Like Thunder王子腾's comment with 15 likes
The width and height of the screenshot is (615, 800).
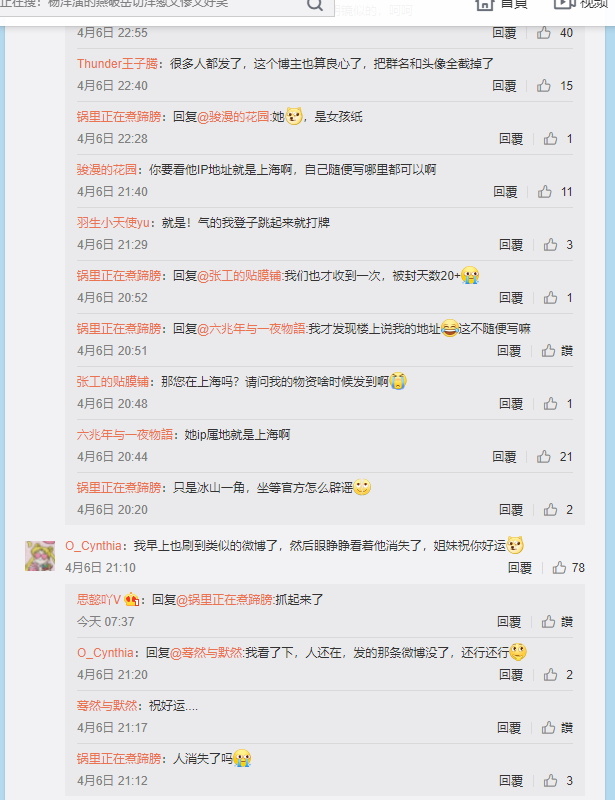544,86
